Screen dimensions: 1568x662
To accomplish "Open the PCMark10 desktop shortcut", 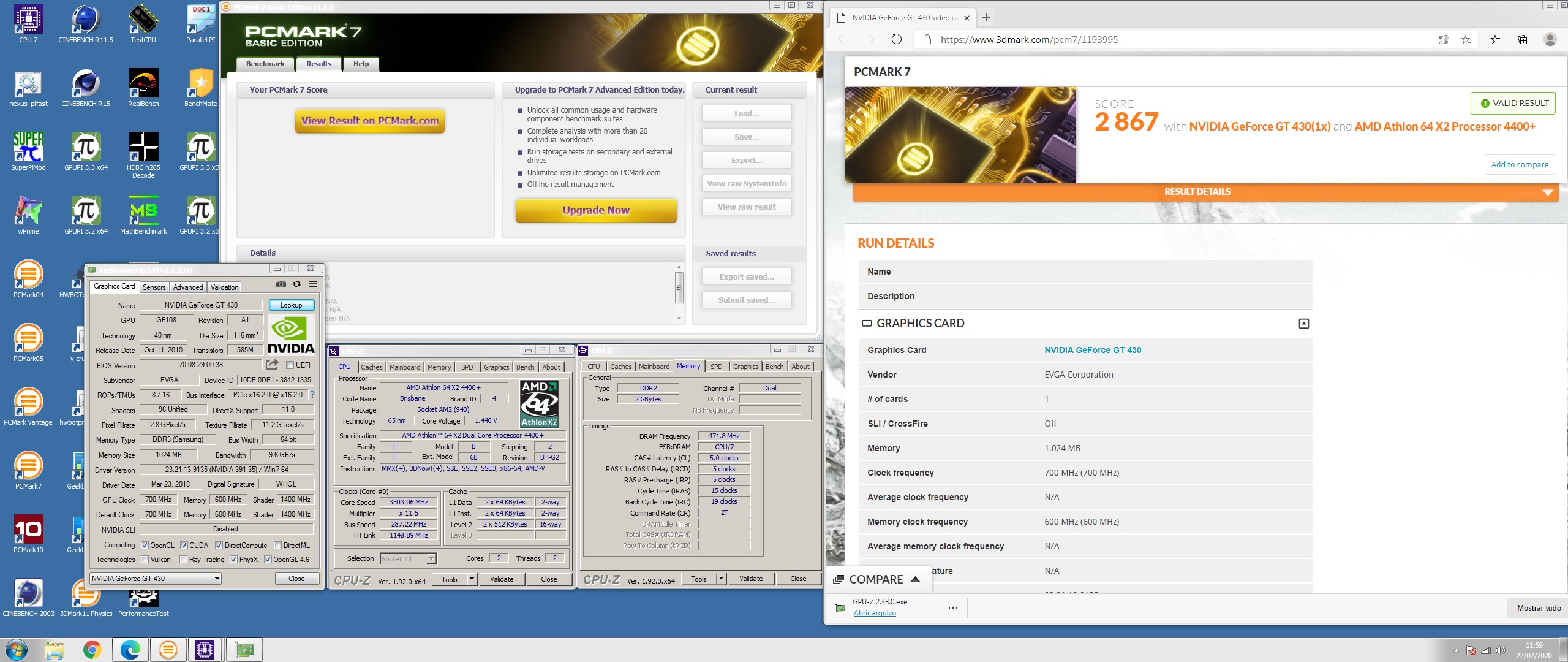I will coord(28,534).
